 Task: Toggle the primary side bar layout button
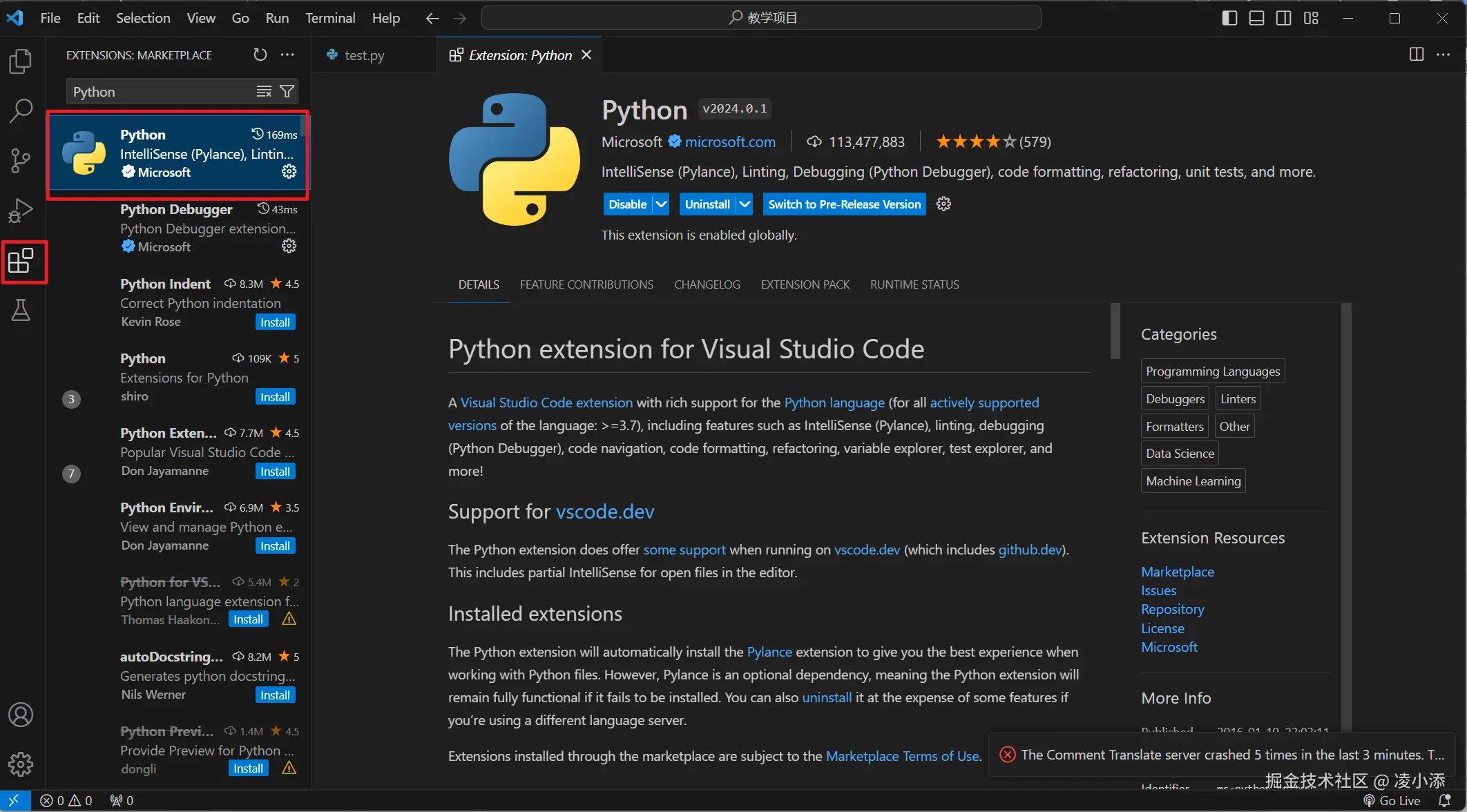click(x=1229, y=18)
